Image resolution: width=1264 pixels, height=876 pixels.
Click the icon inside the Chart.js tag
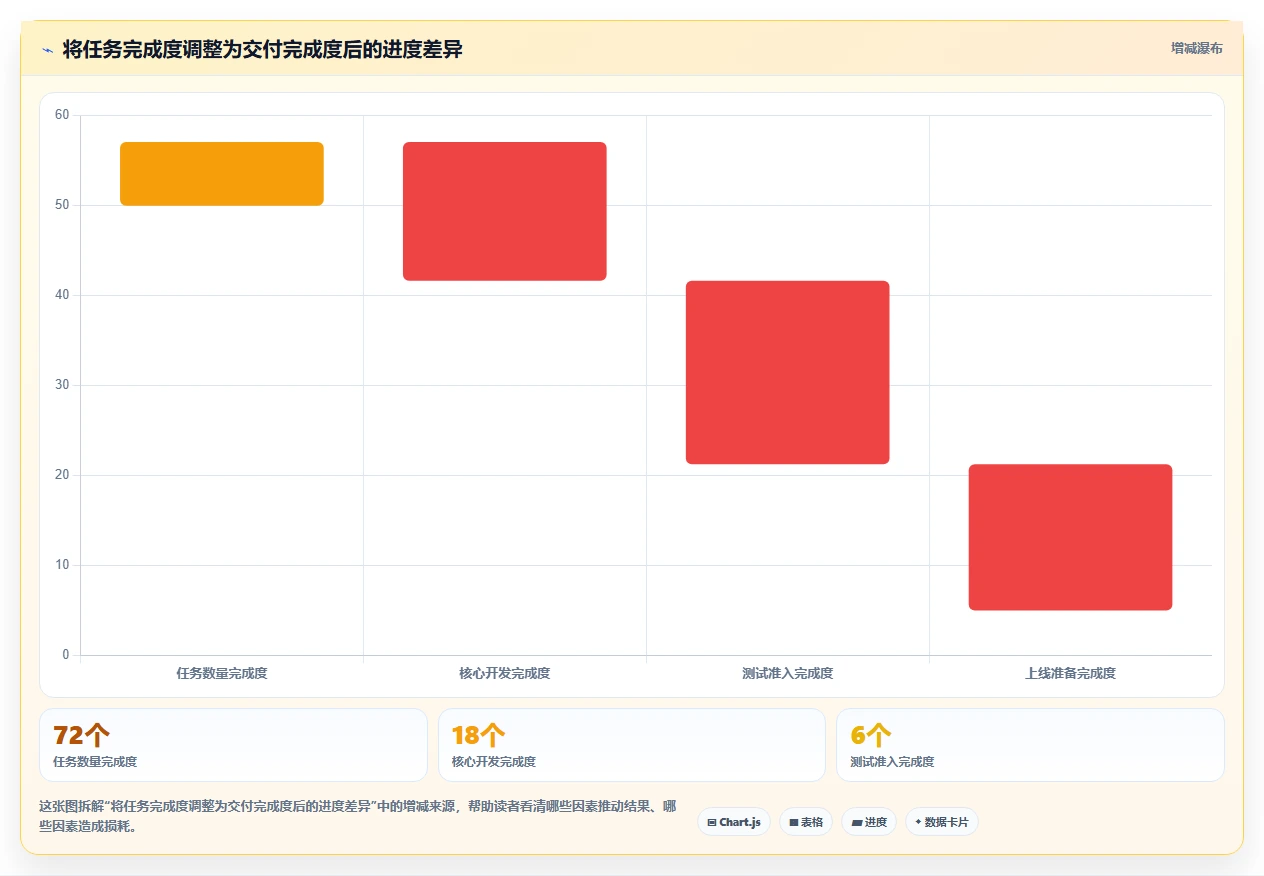coord(712,823)
